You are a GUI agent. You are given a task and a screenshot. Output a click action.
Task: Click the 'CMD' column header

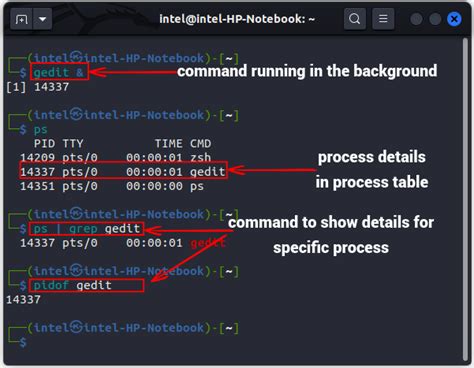[200, 144]
